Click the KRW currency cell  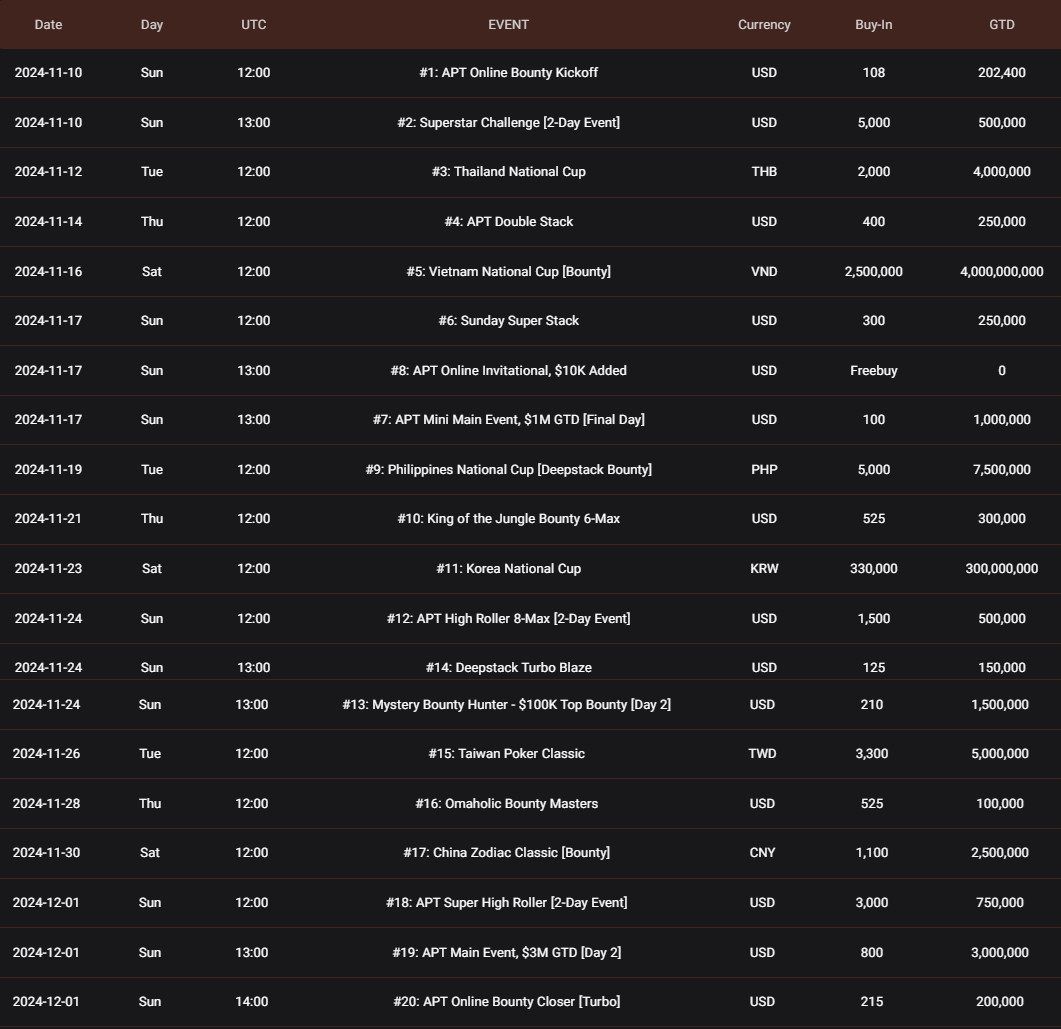[x=764, y=569]
